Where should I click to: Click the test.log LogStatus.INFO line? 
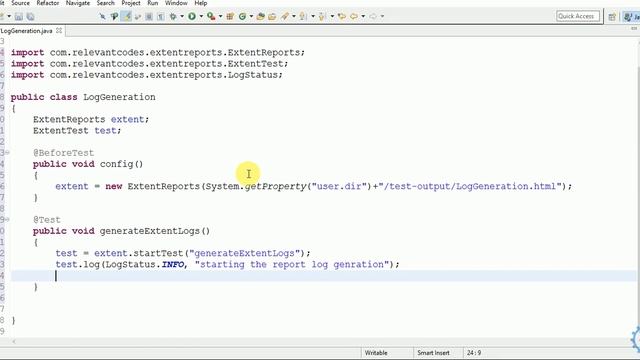pos(227,264)
